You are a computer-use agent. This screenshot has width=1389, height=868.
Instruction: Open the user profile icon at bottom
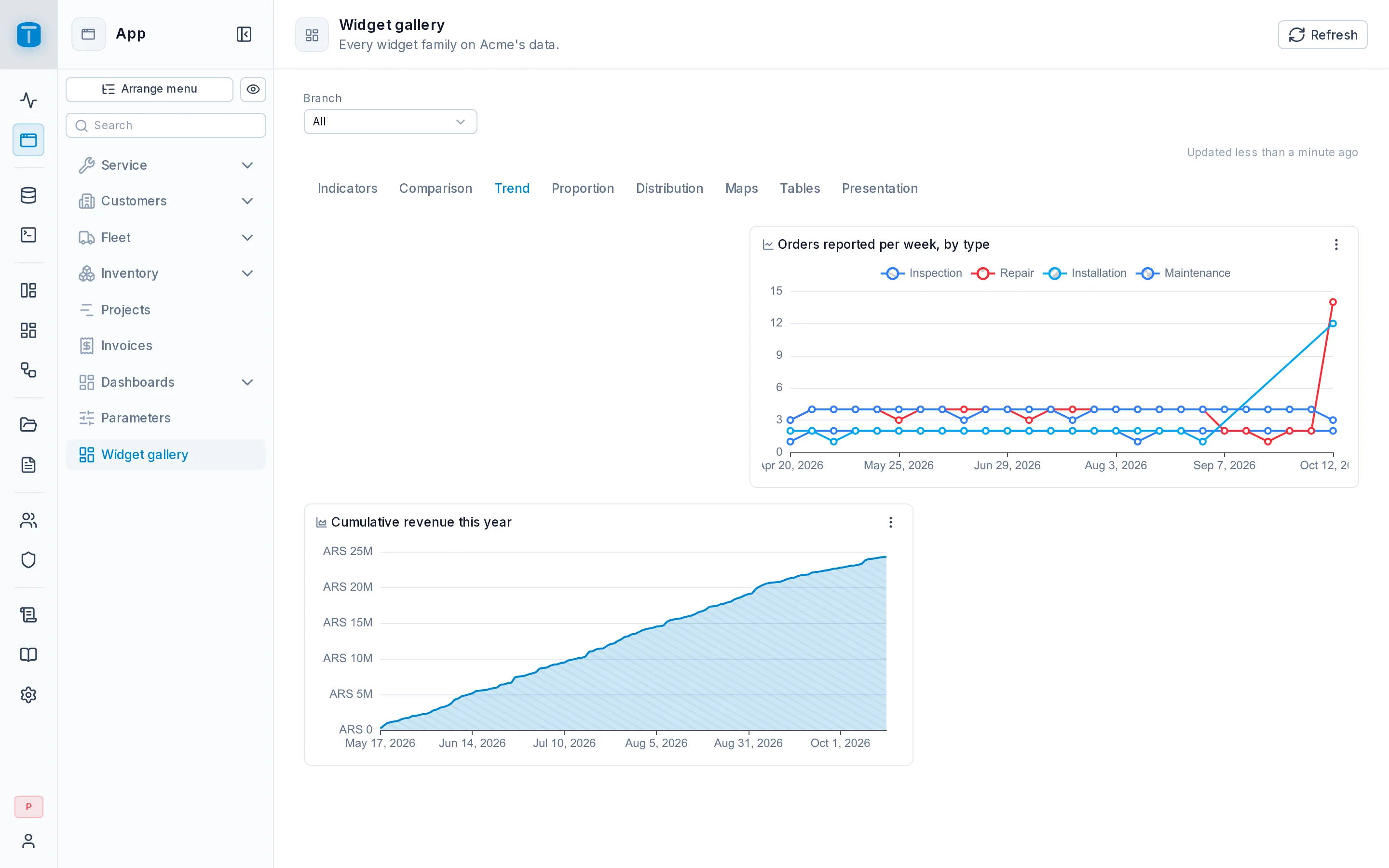point(29,841)
